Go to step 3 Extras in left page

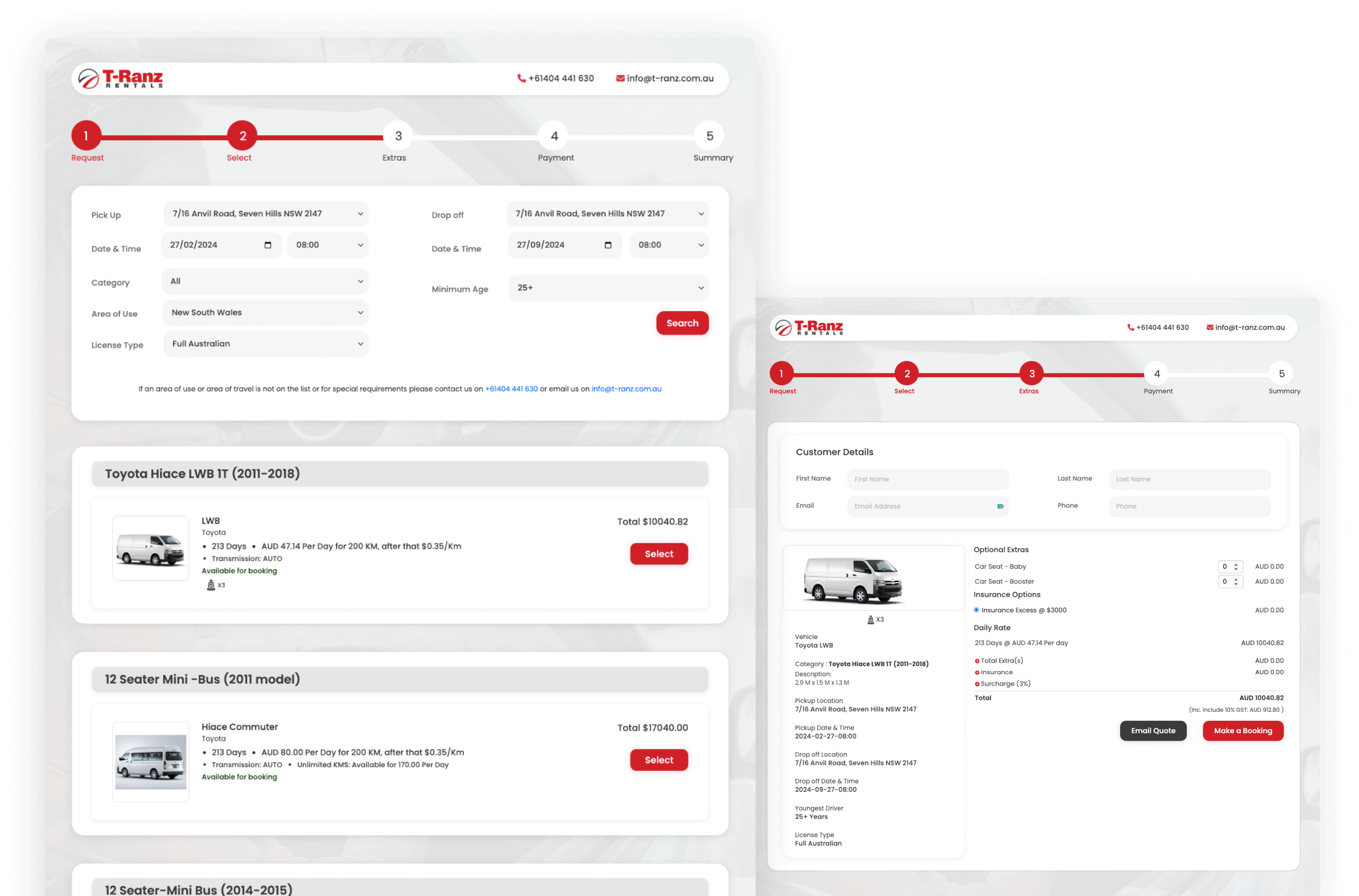398,136
